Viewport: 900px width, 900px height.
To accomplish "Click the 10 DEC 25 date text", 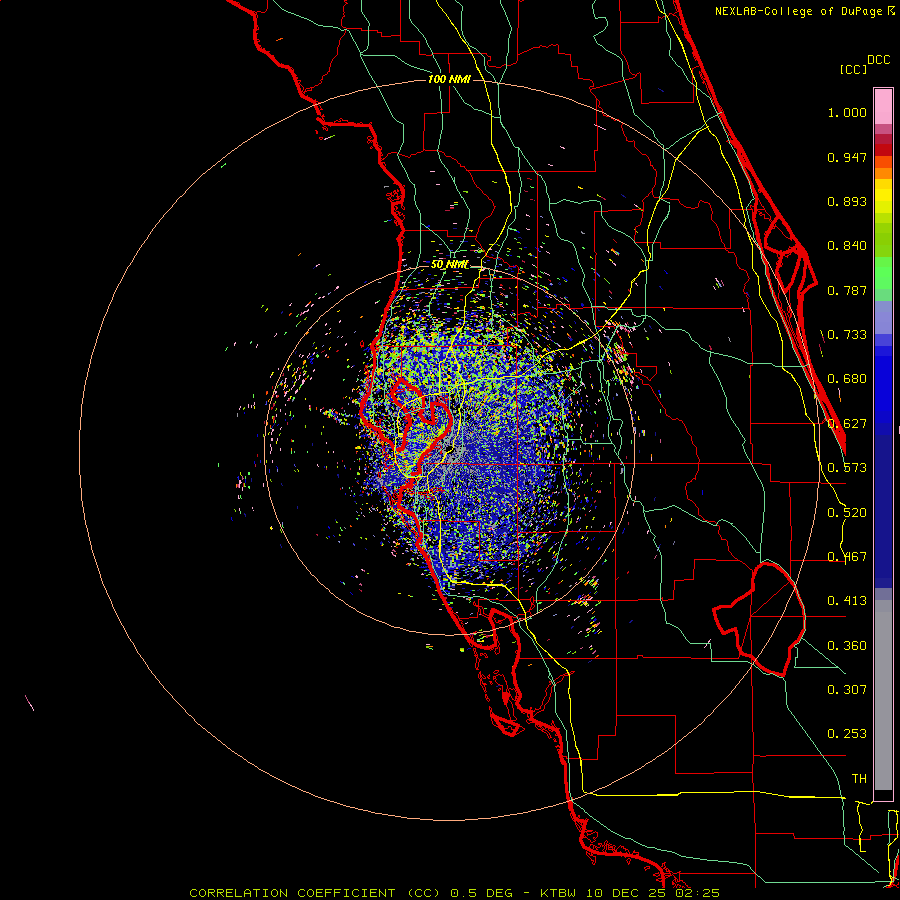I will (627, 893).
